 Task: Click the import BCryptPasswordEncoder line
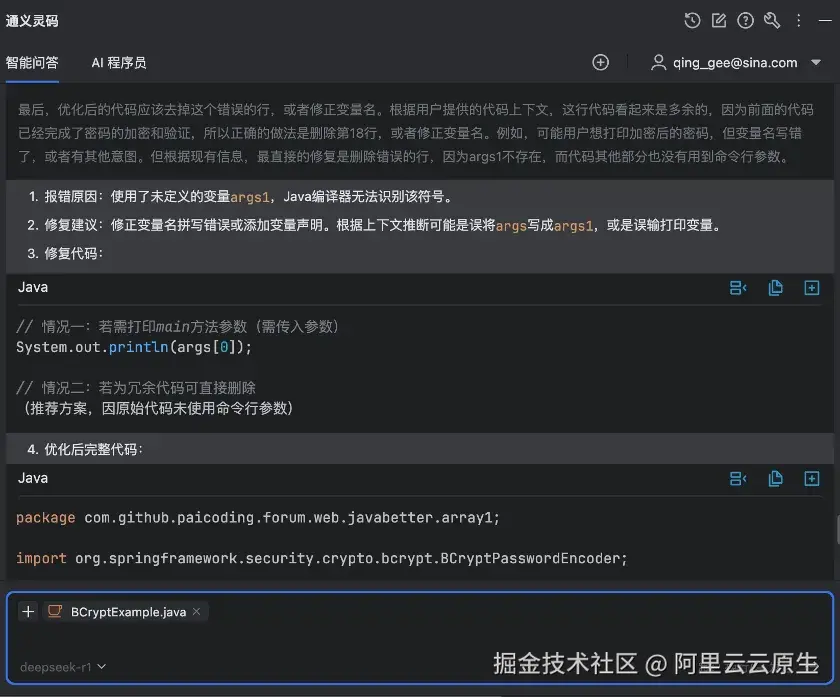tap(321, 558)
